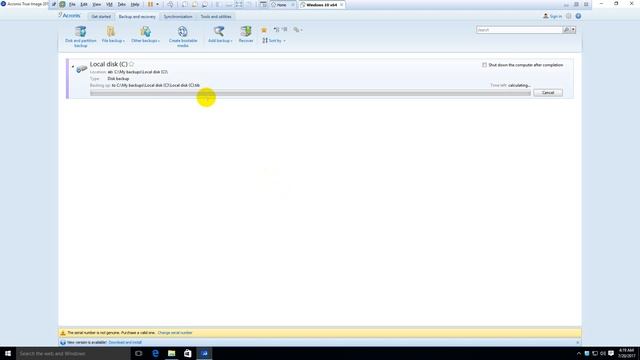The width and height of the screenshot is (640, 360).
Task: Open the Windows Start menu
Action: tap(8, 353)
